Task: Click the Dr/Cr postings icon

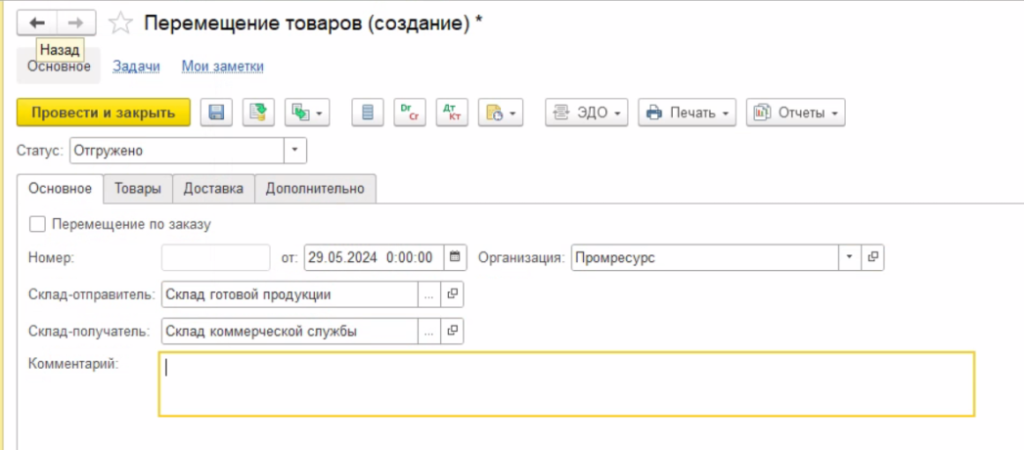Action: pyautogui.click(x=410, y=113)
